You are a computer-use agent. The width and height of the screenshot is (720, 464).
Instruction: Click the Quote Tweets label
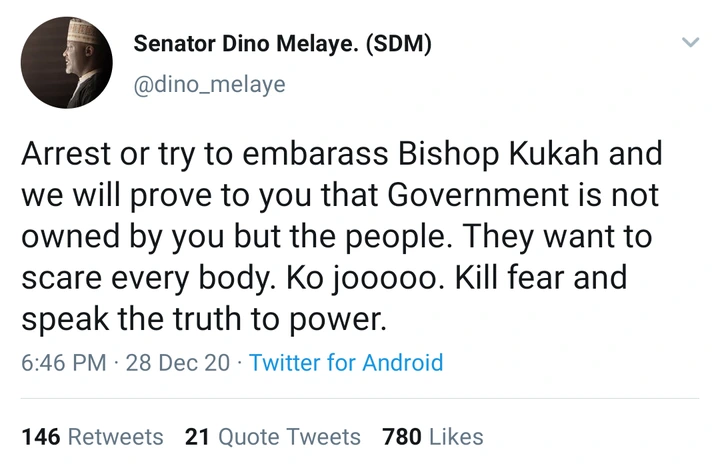tap(289, 437)
